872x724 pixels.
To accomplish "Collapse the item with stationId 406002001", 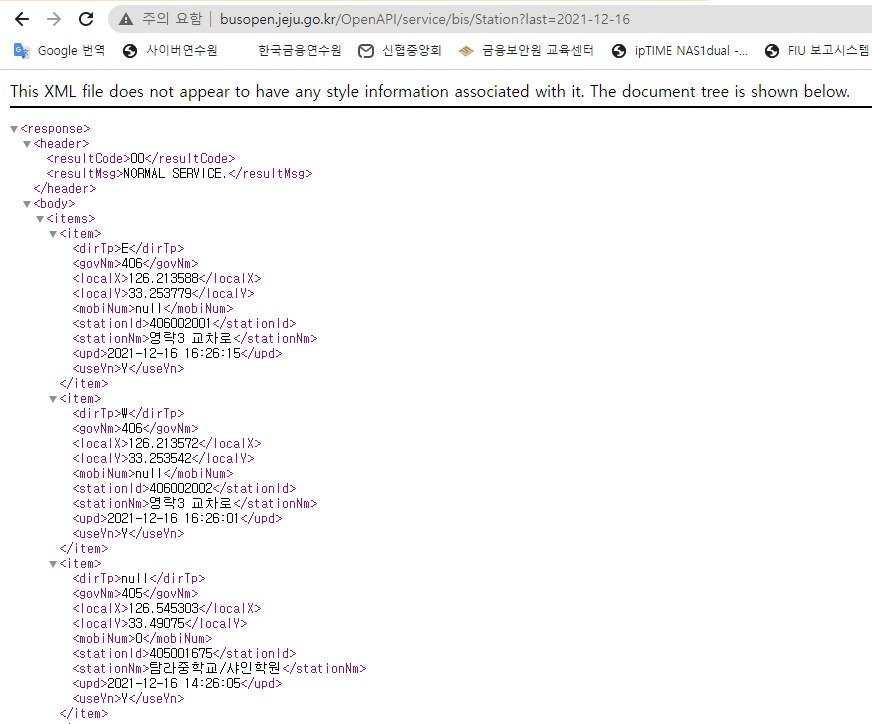I will tap(53, 234).
